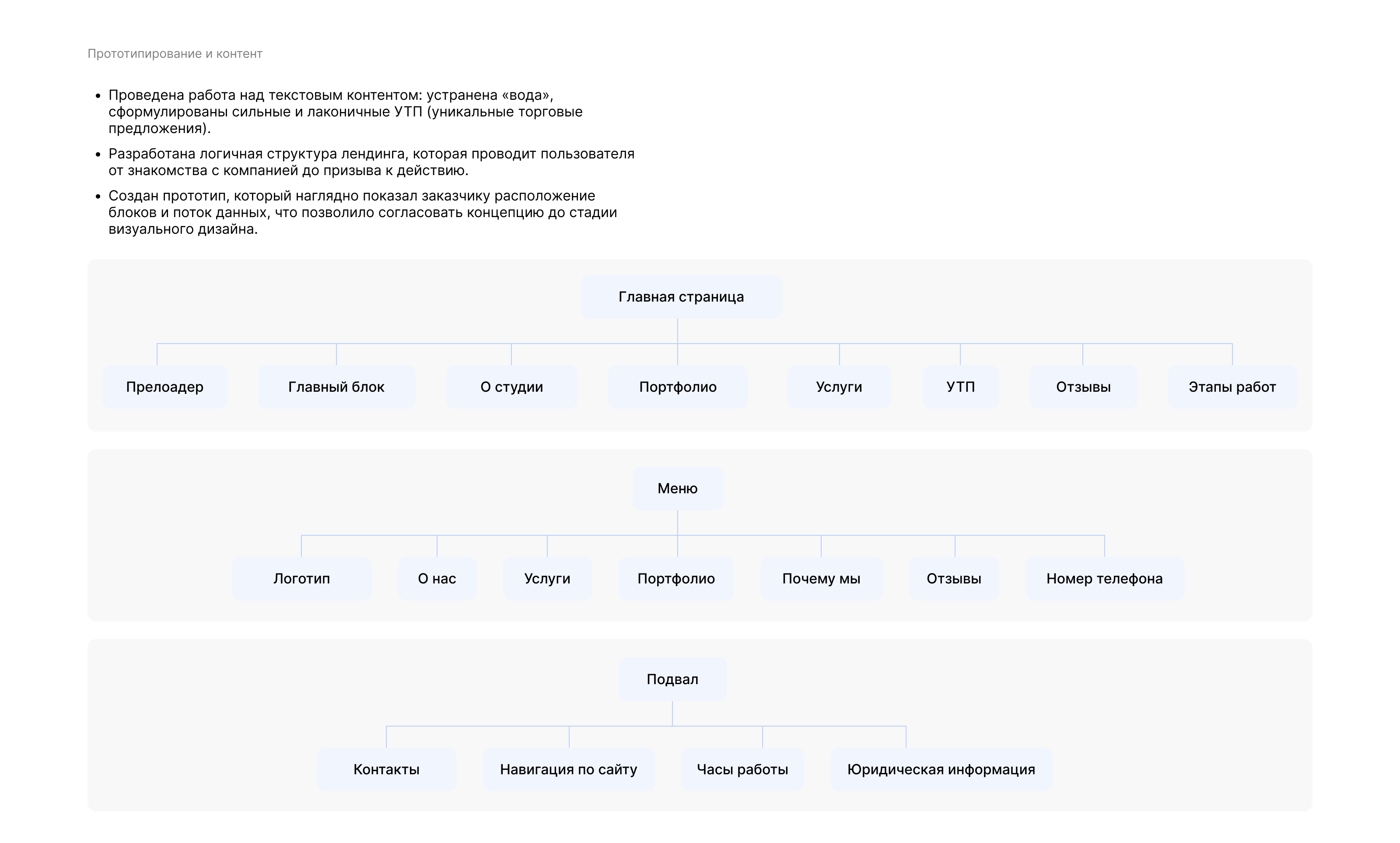Select the «Юридическая информация» box
1400x843 pixels.
pyautogui.click(x=941, y=769)
